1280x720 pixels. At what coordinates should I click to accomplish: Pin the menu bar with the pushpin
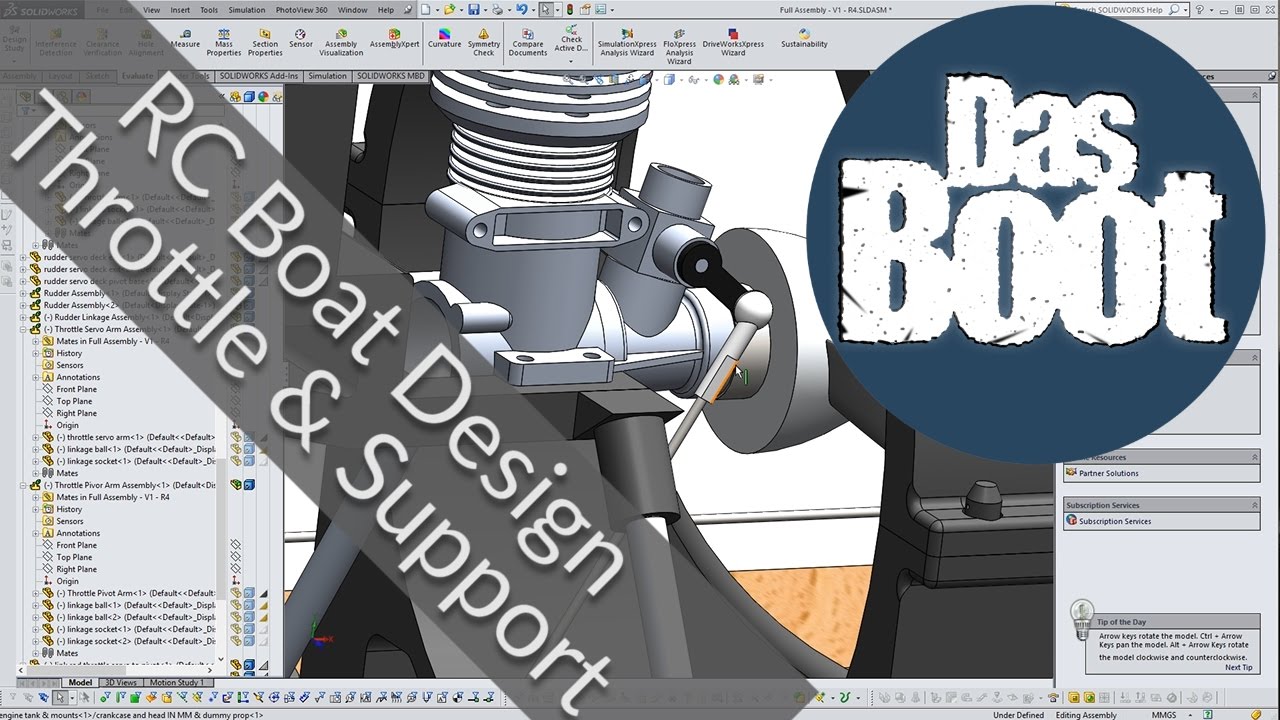coord(407,9)
